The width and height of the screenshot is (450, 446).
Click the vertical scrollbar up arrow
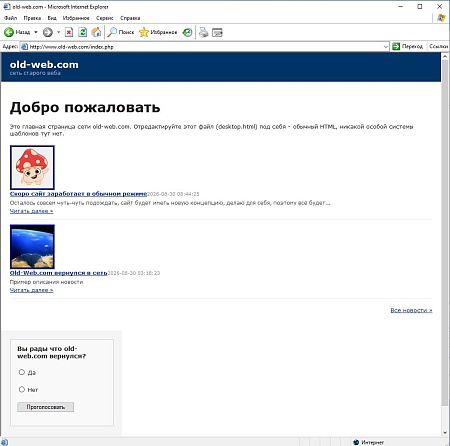point(445,57)
